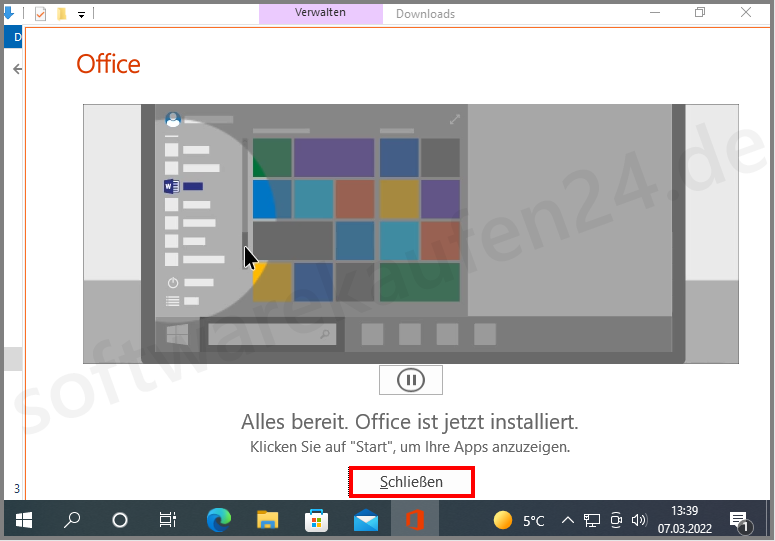This screenshot has height=541, width=775.
Task: Click Downloads window title
Action: coord(425,14)
